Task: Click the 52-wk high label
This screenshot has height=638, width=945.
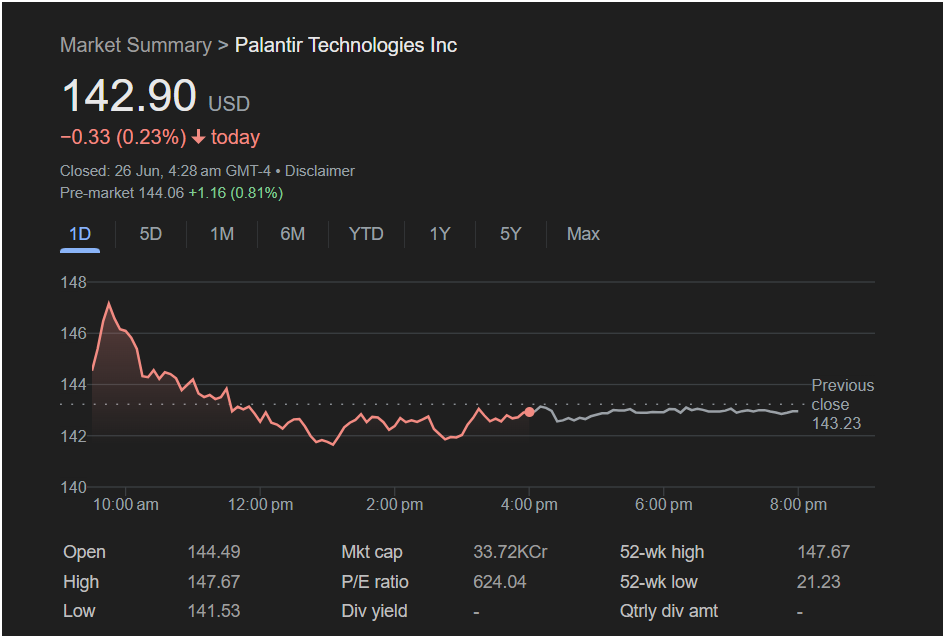Action: pos(662,552)
